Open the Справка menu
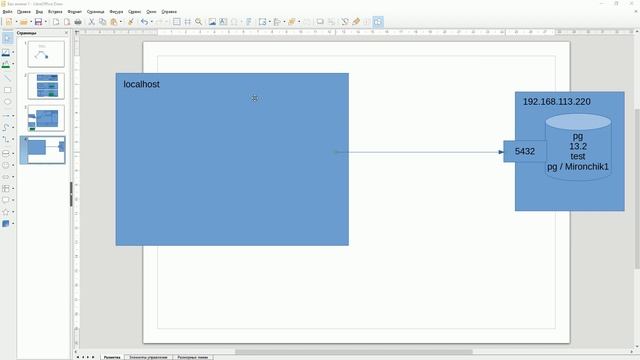This screenshot has width=640, height=360. 169,12
